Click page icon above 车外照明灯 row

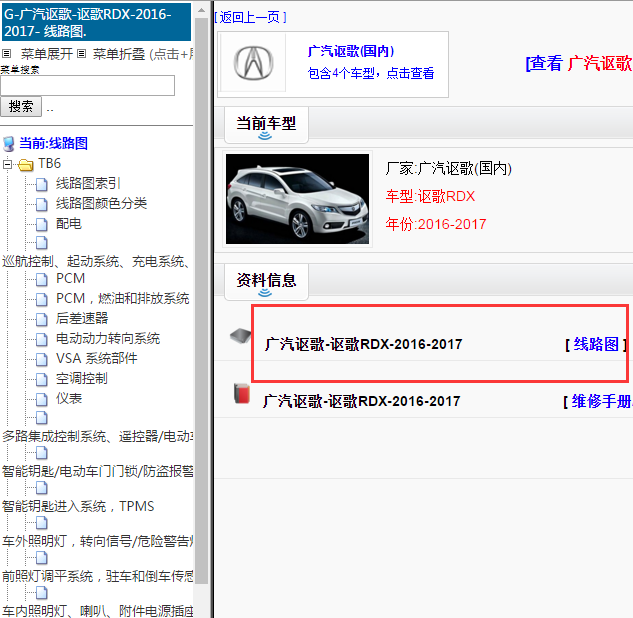pos(42,523)
